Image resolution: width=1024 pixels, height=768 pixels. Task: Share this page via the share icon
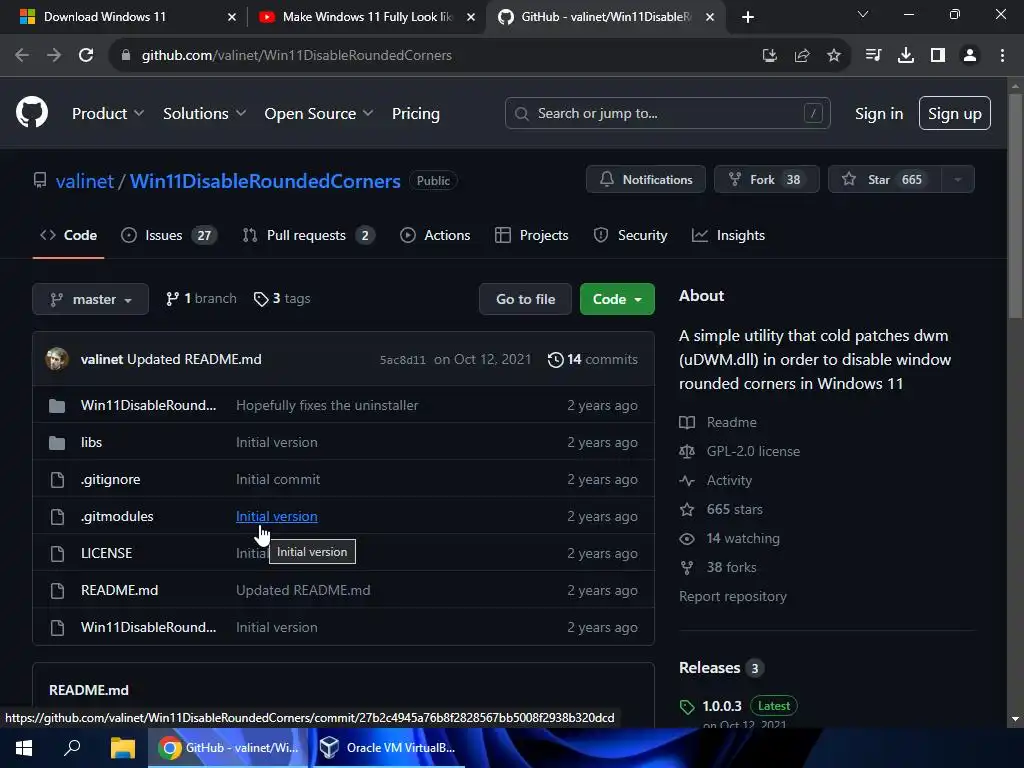point(802,56)
